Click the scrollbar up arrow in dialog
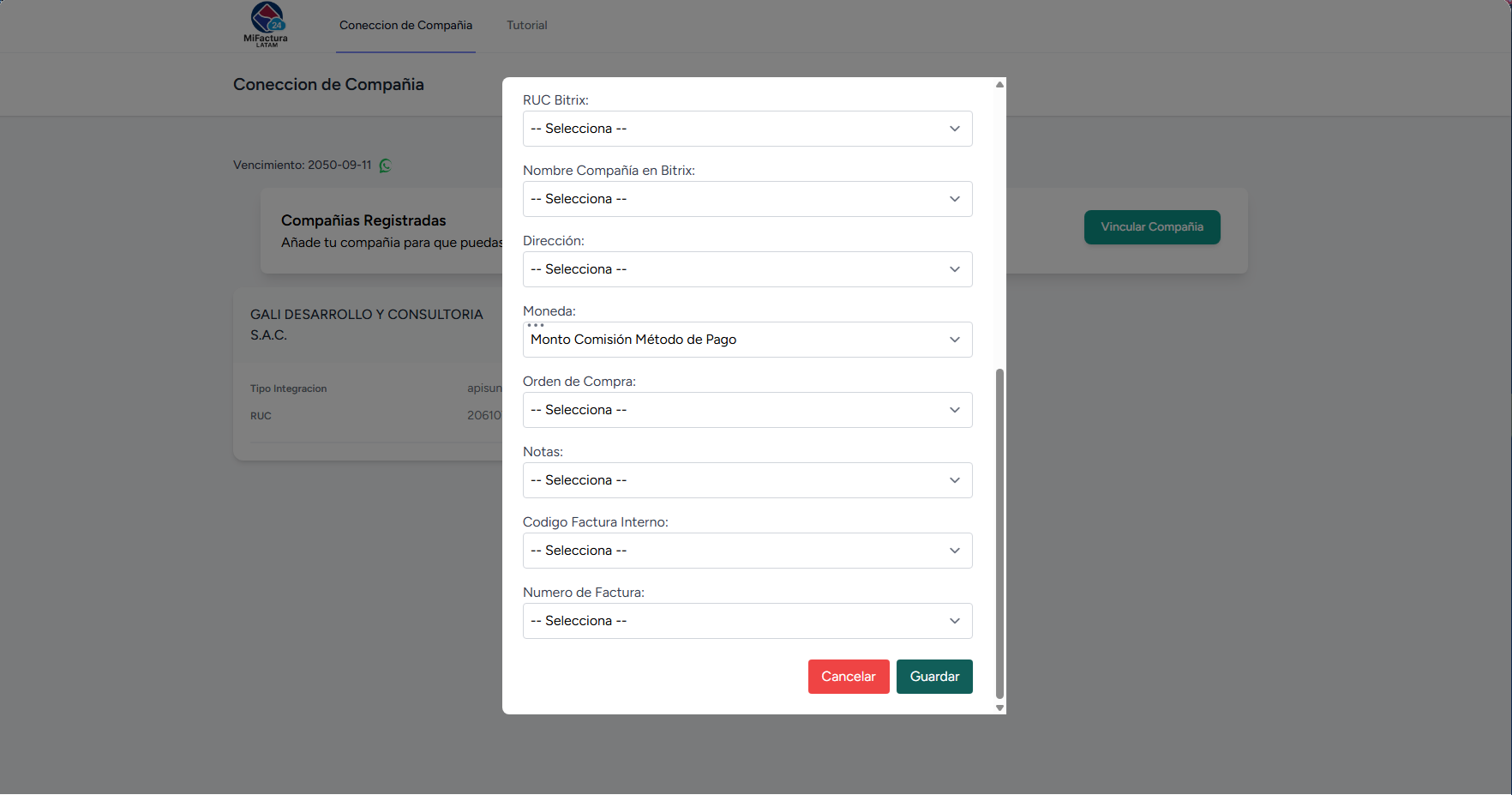The width and height of the screenshot is (1512, 795). 999,84
